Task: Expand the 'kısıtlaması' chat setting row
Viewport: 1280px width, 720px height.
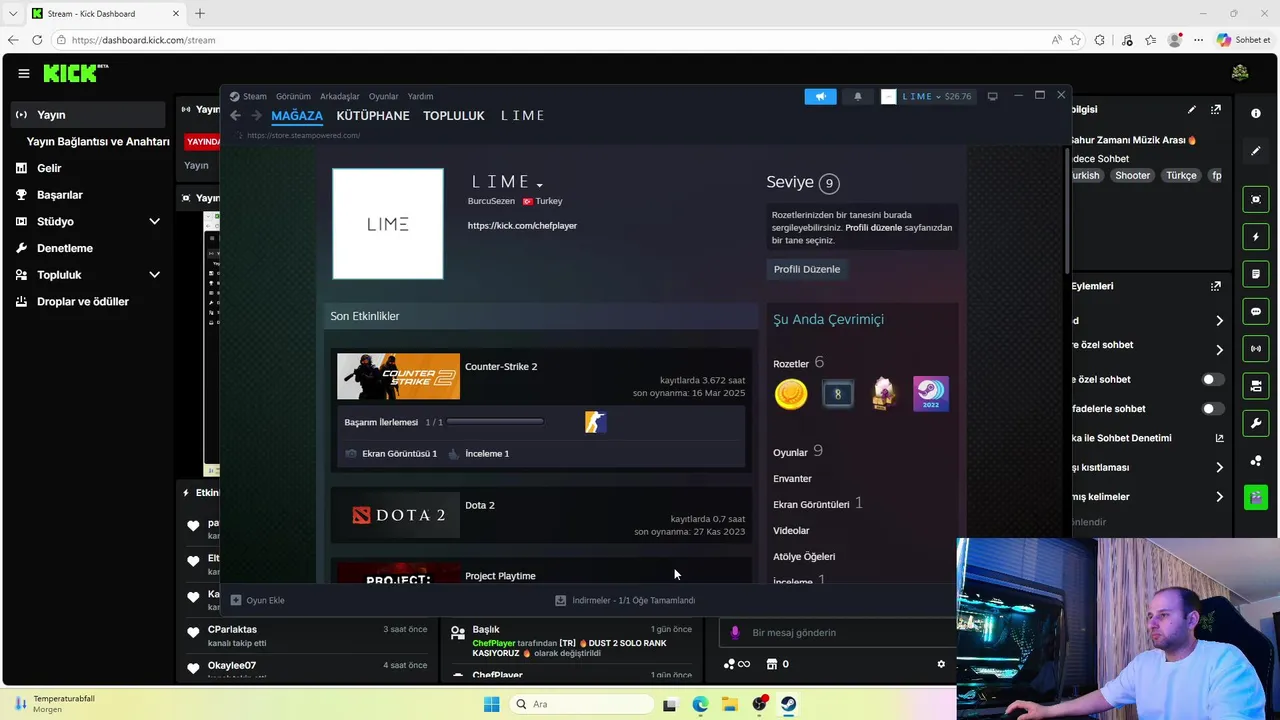Action: 1219,467
